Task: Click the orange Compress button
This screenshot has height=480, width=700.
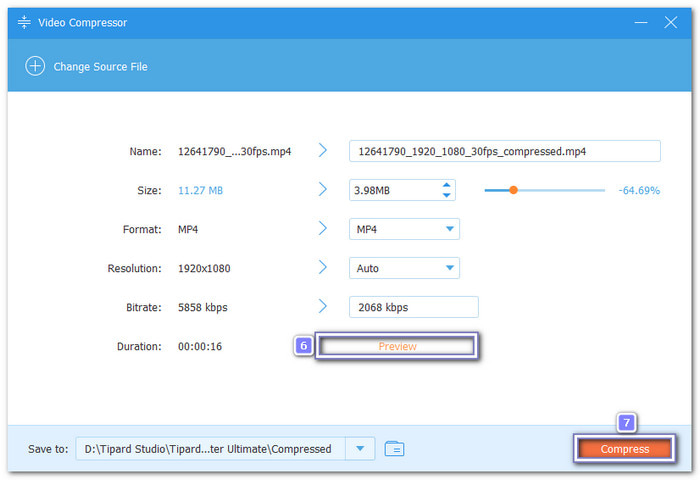Action: (x=625, y=449)
